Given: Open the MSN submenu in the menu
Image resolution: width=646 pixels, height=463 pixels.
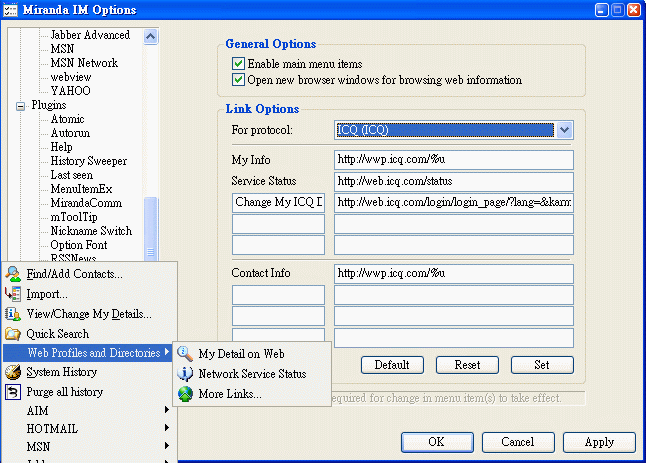Looking at the screenshot, I should click(98, 447).
